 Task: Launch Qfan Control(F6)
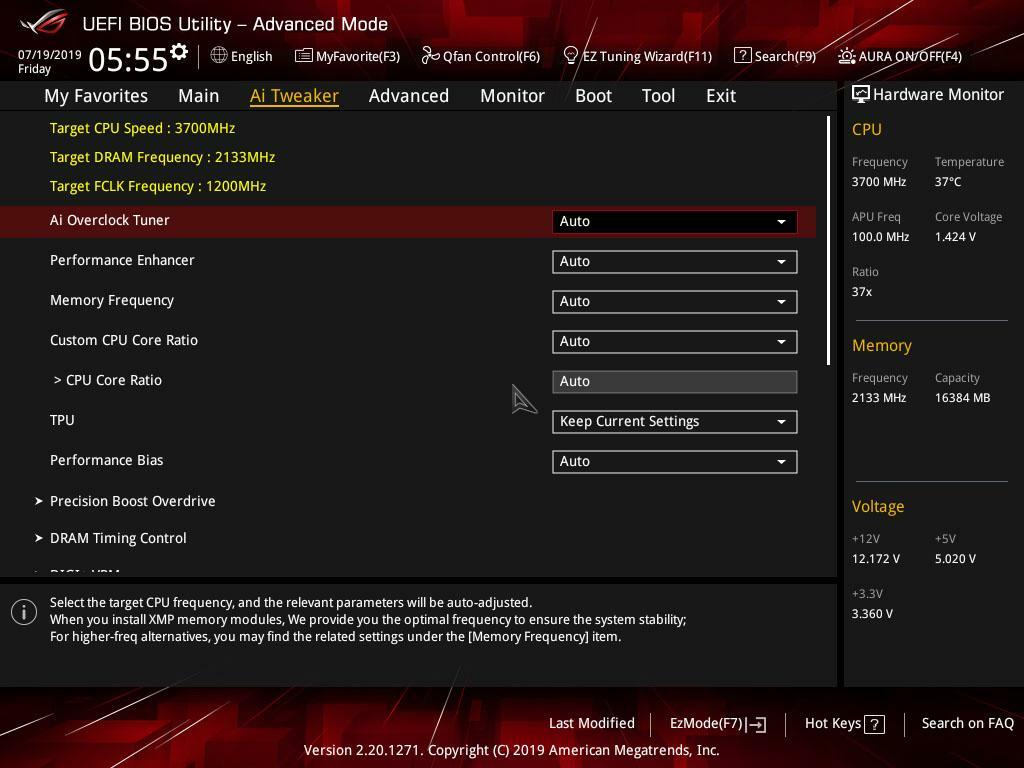coord(491,56)
